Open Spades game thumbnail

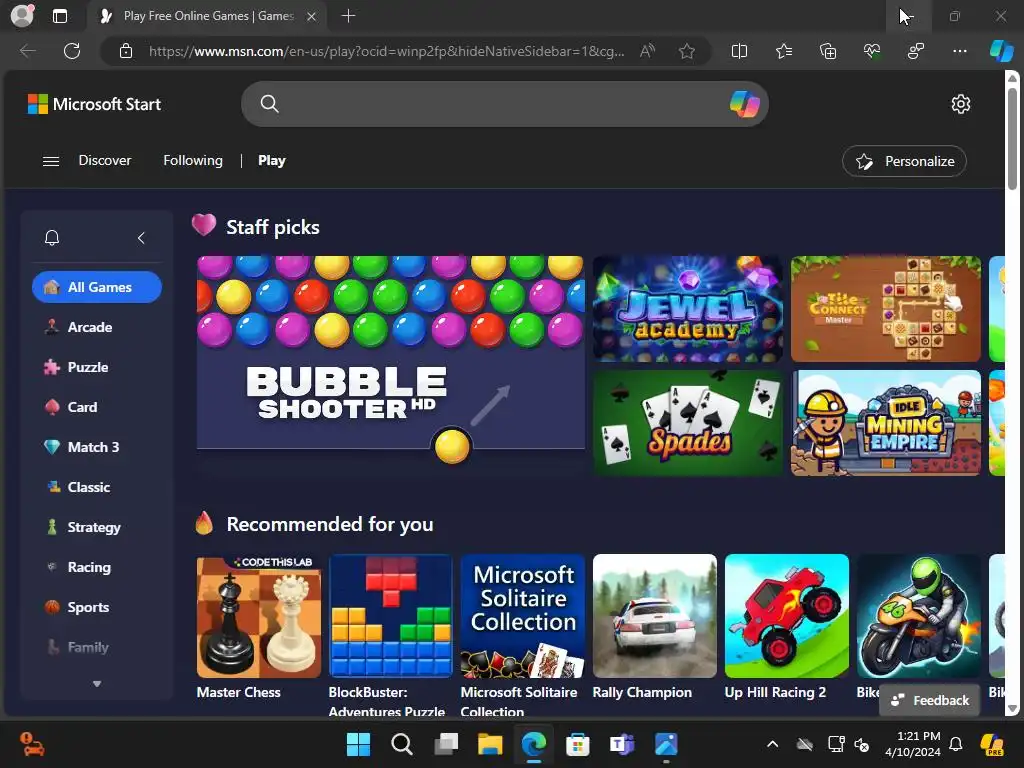point(688,423)
